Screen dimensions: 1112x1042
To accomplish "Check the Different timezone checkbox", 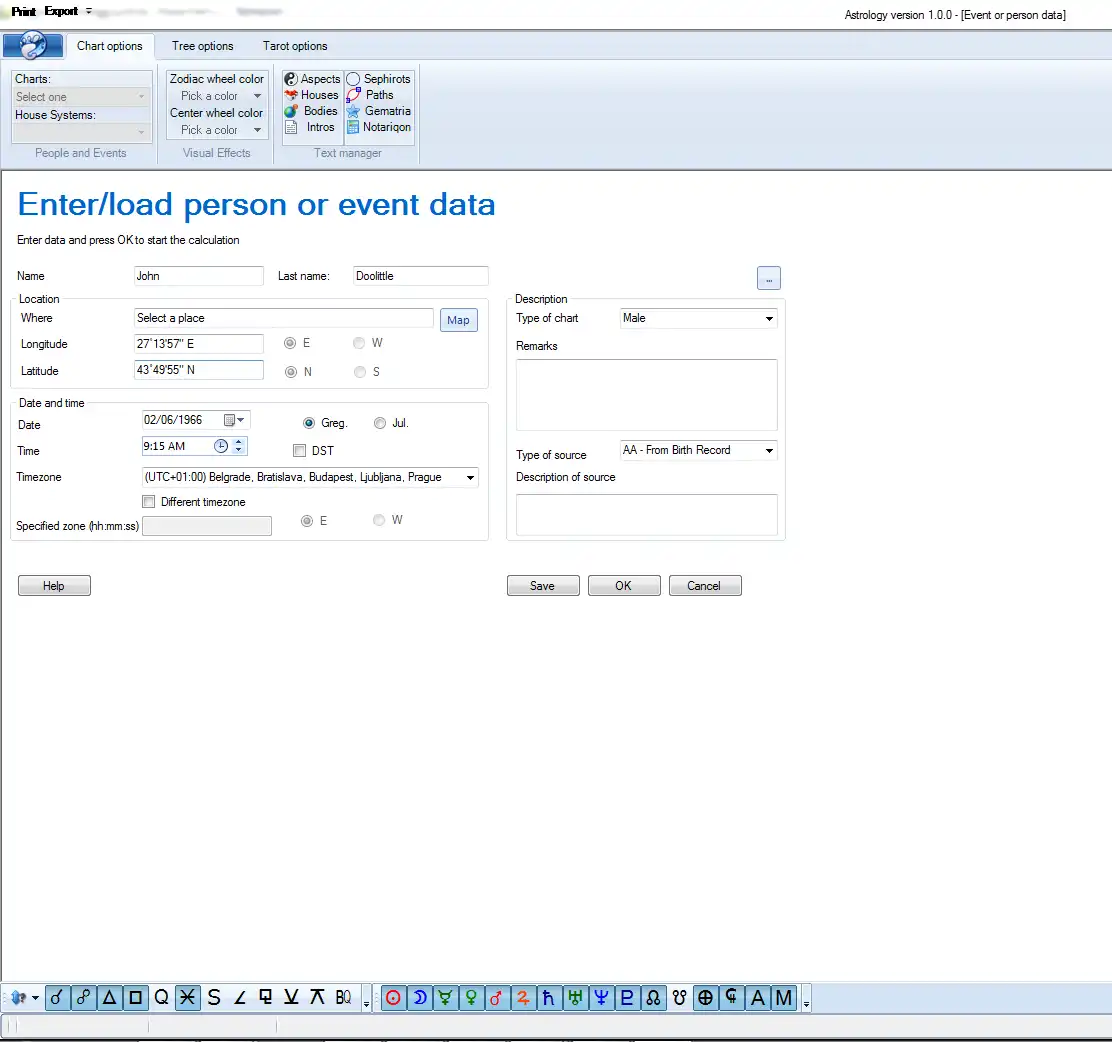I will 149,501.
